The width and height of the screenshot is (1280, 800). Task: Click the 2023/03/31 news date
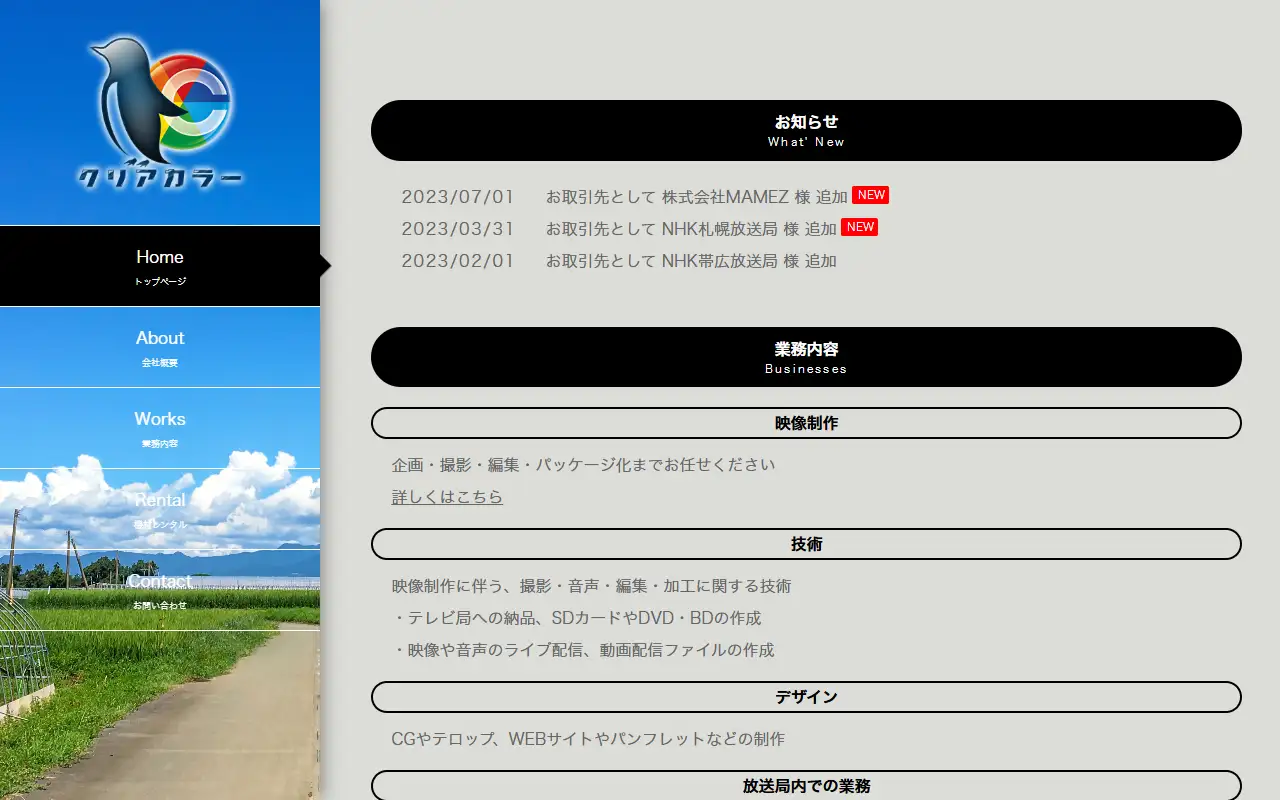[458, 229]
